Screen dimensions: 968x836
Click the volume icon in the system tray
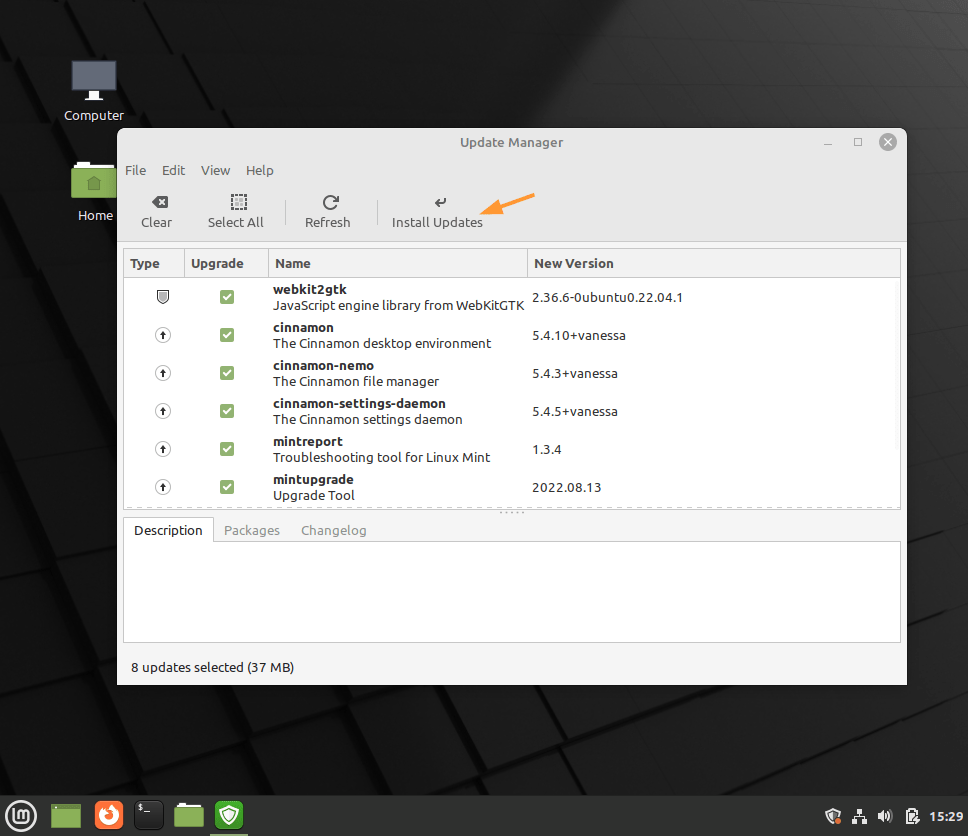(884, 816)
